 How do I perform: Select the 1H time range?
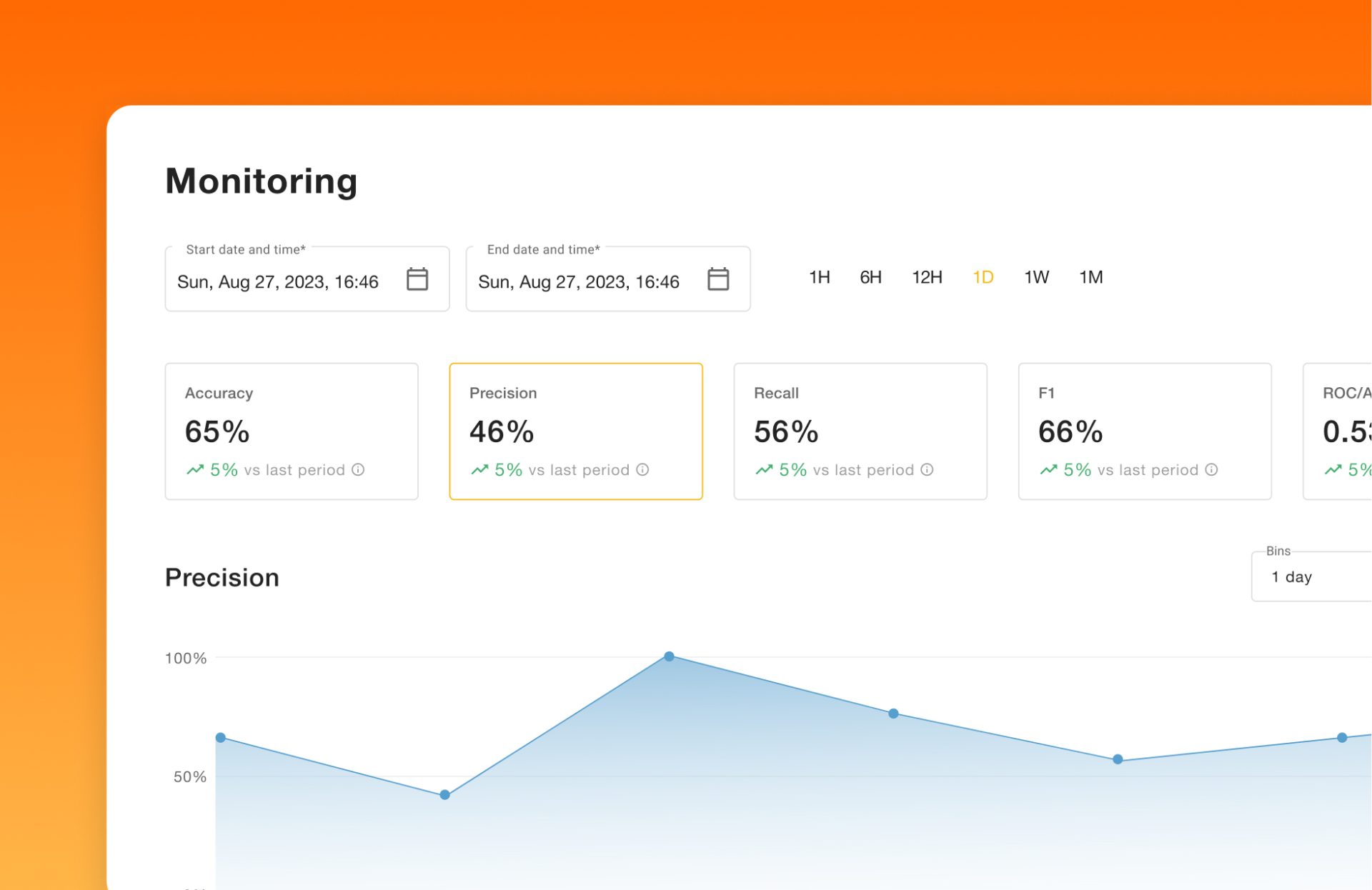tap(819, 277)
